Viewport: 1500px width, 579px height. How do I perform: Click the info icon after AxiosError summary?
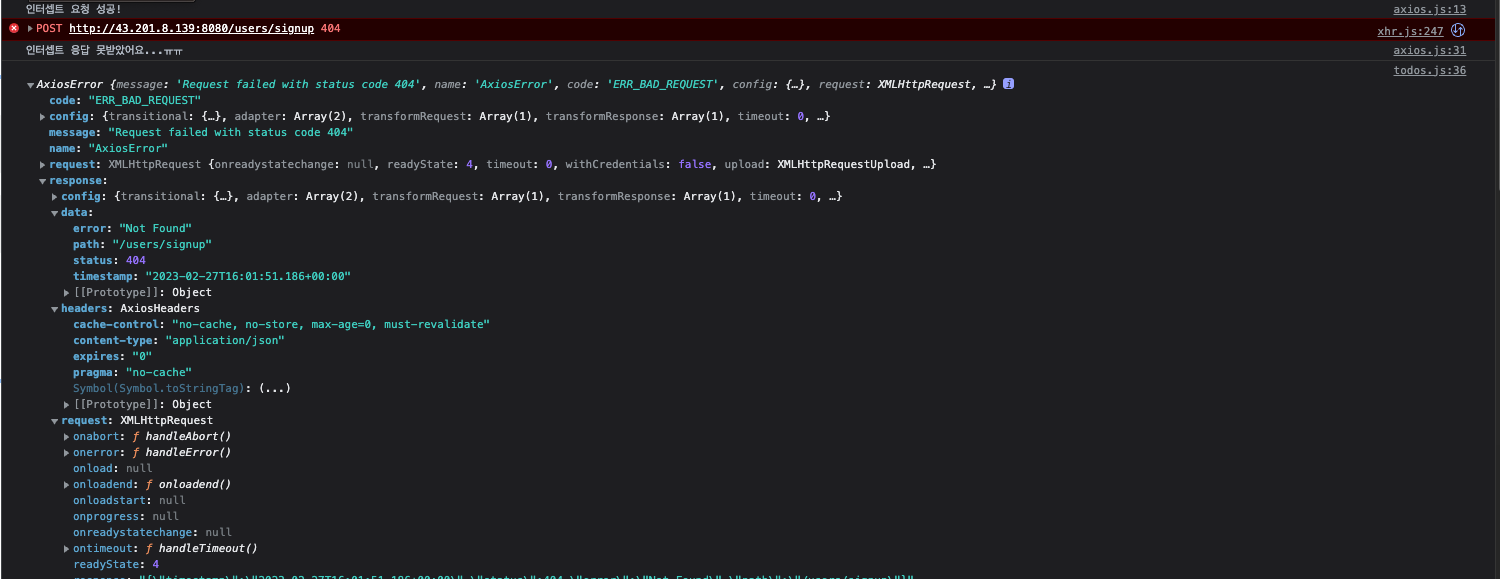1008,84
